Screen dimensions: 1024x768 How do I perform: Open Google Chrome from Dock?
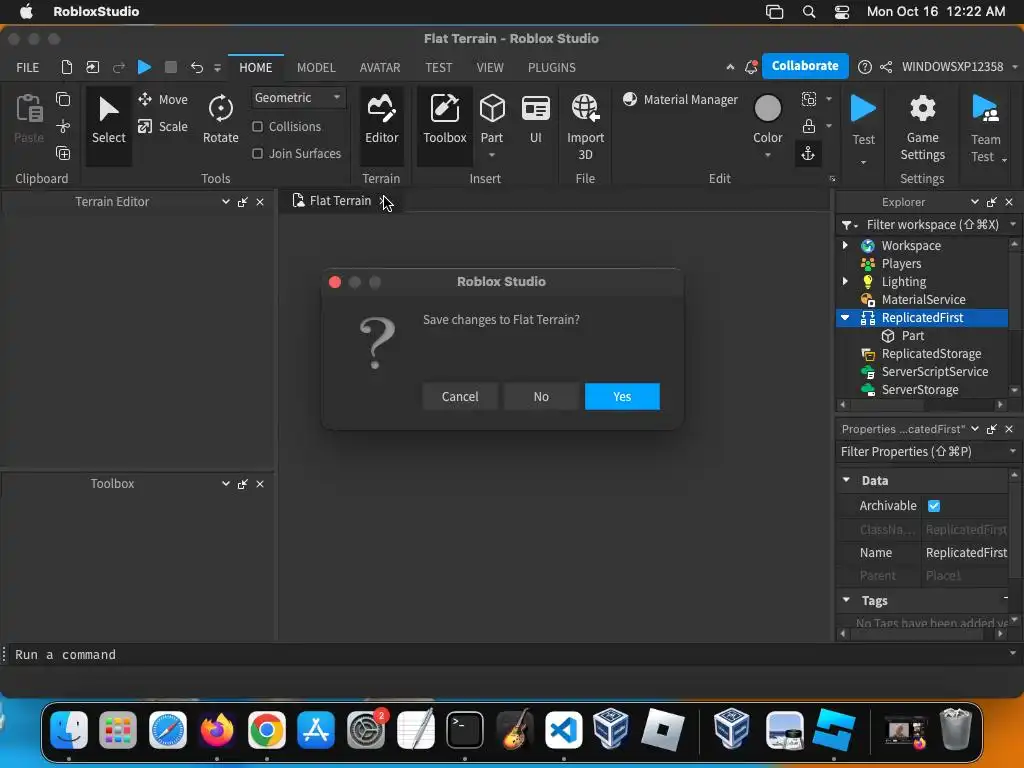266,730
